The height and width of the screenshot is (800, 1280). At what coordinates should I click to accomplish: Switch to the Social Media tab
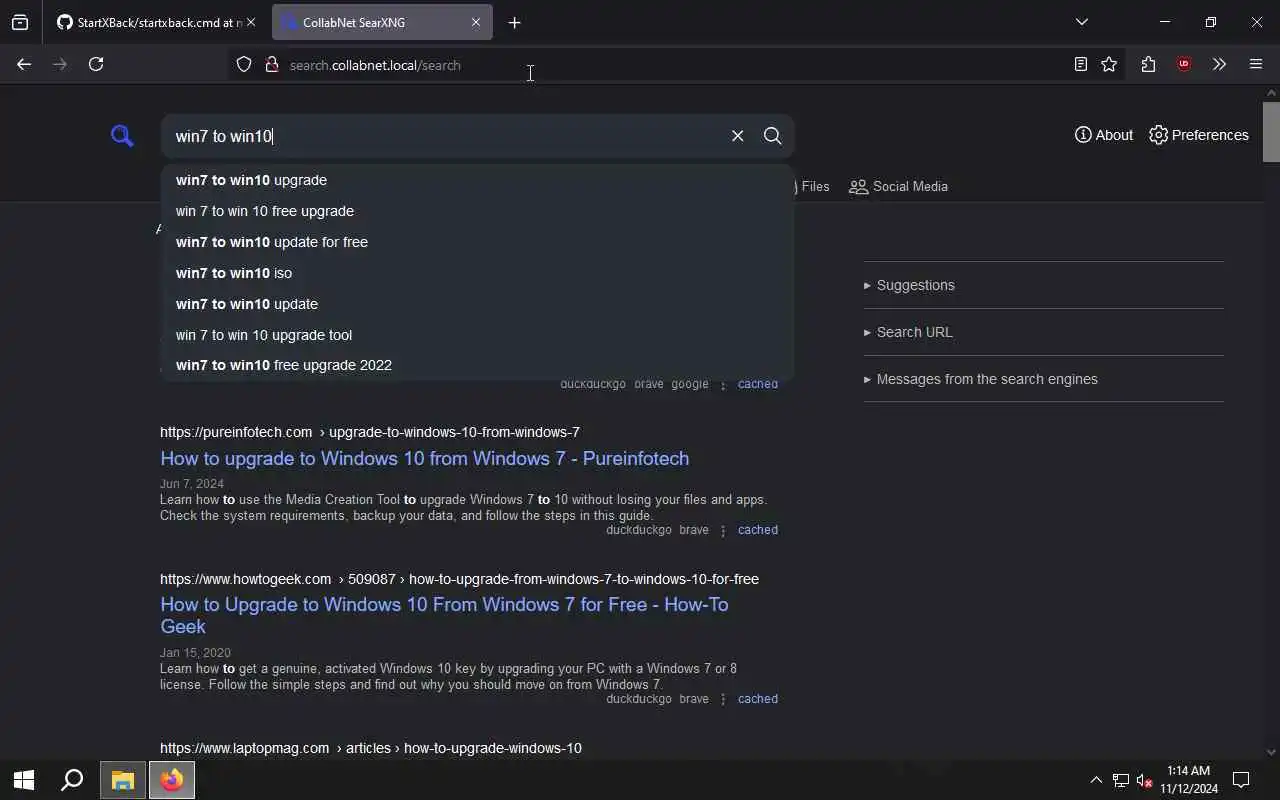click(898, 186)
